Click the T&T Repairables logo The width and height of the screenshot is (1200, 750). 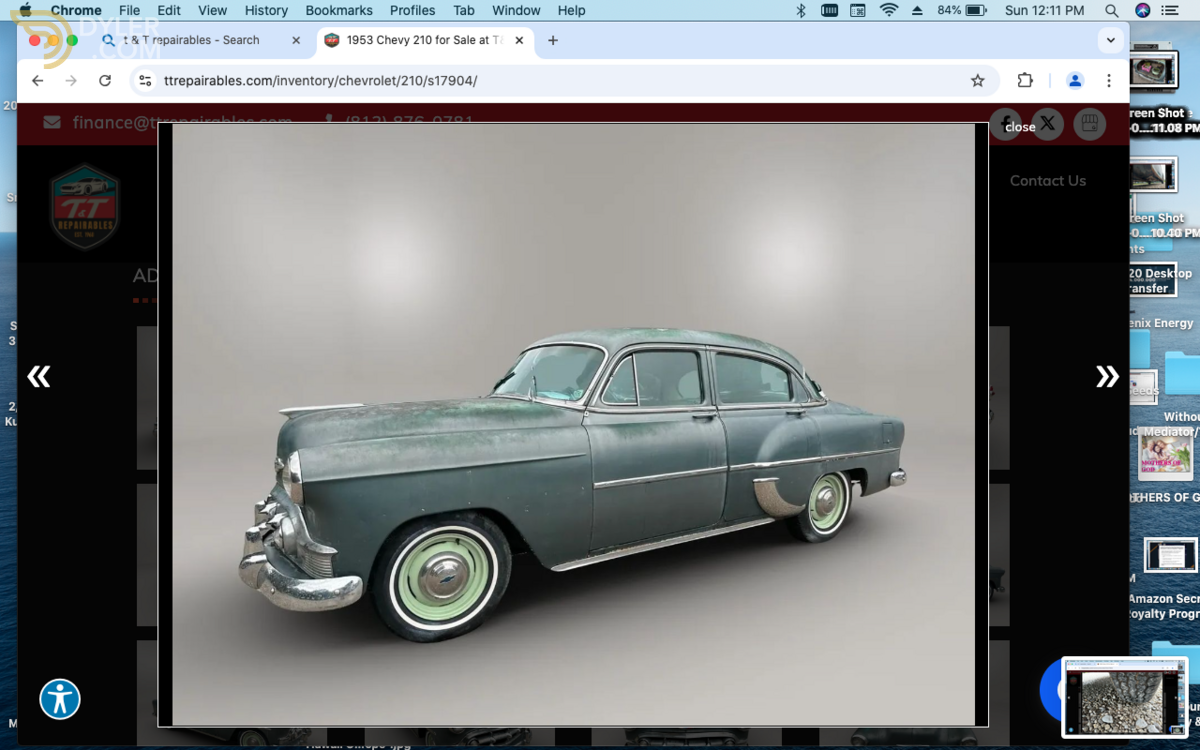pyautogui.click(x=86, y=207)
